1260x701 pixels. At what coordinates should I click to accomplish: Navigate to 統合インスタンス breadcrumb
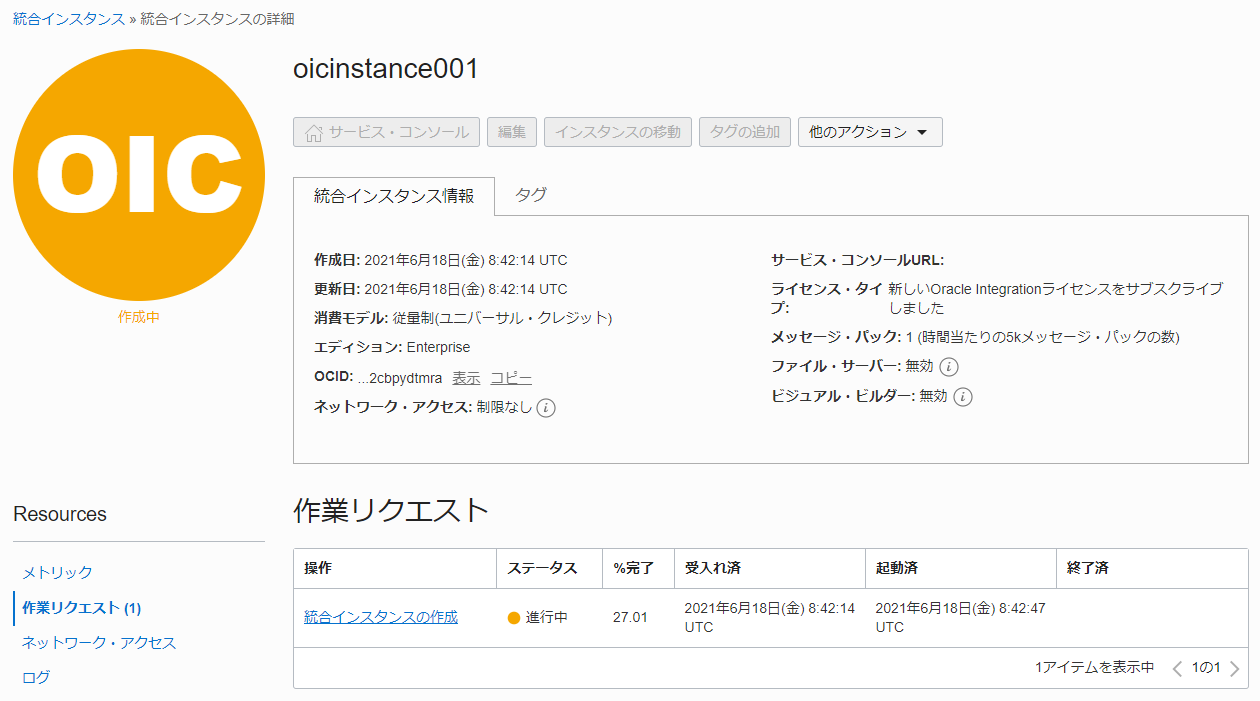tap(69, 19)
